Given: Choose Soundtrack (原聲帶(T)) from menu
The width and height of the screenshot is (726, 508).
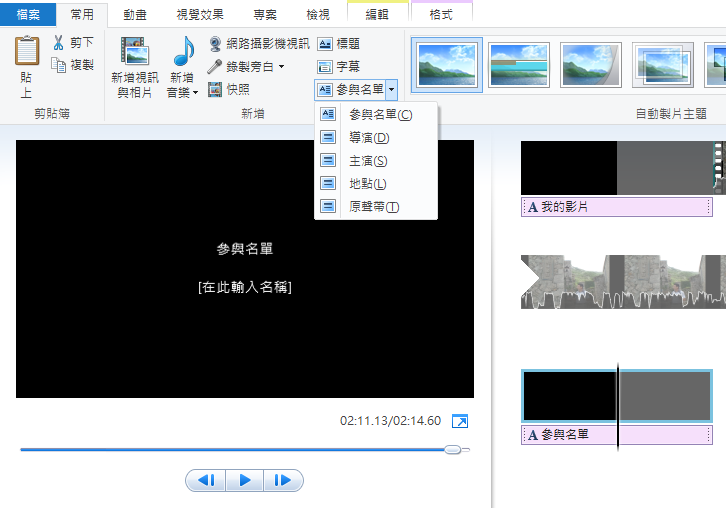Looking at the screenshot, I should (x=376, y=207).
